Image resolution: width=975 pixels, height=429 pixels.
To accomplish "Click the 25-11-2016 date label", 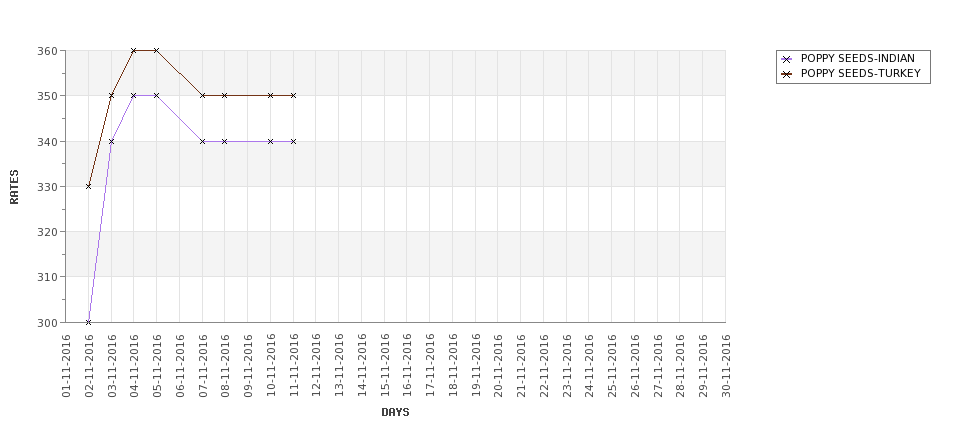I will tap(612, 365).
